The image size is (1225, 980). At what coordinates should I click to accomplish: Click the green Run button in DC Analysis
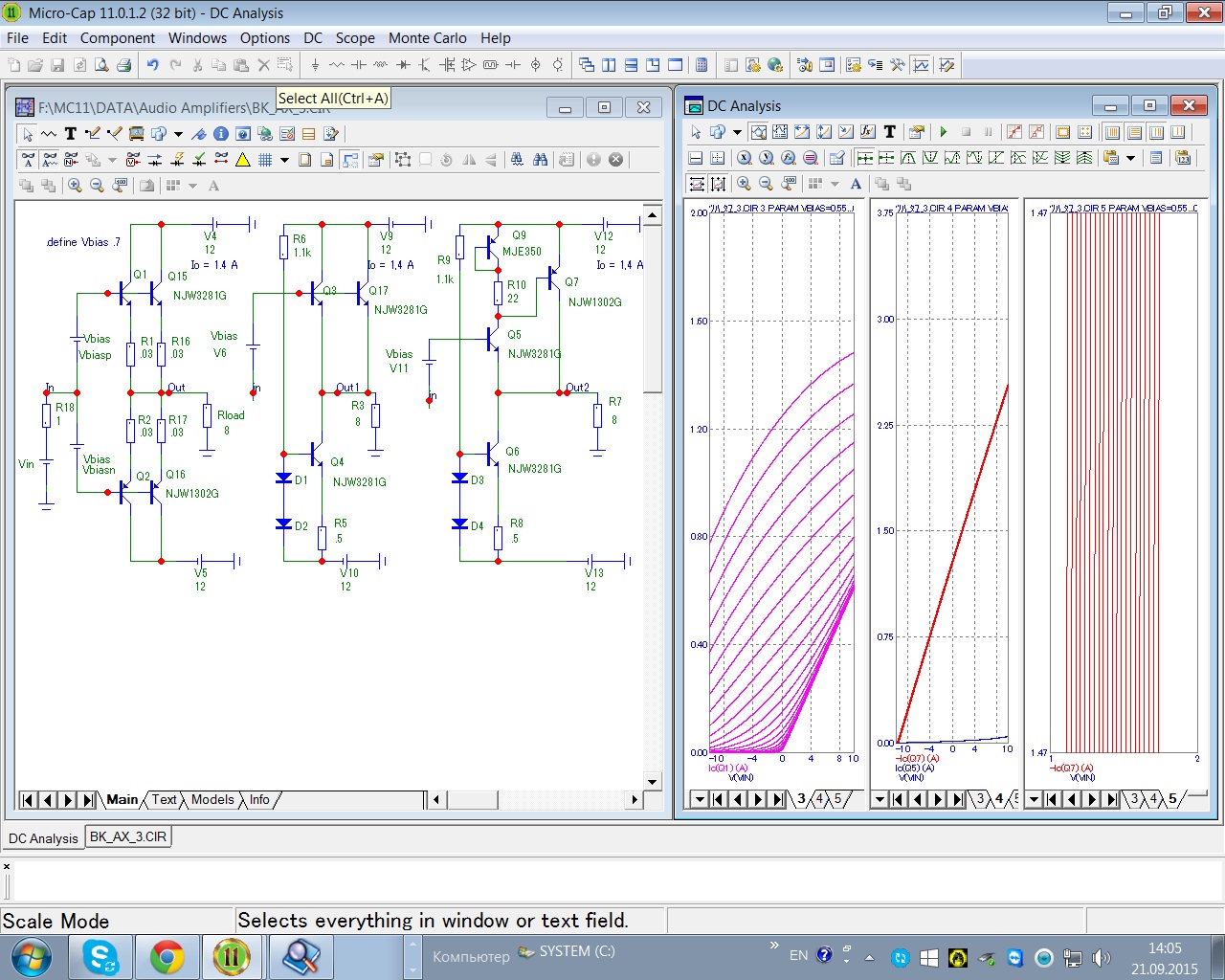coord(944,132)
